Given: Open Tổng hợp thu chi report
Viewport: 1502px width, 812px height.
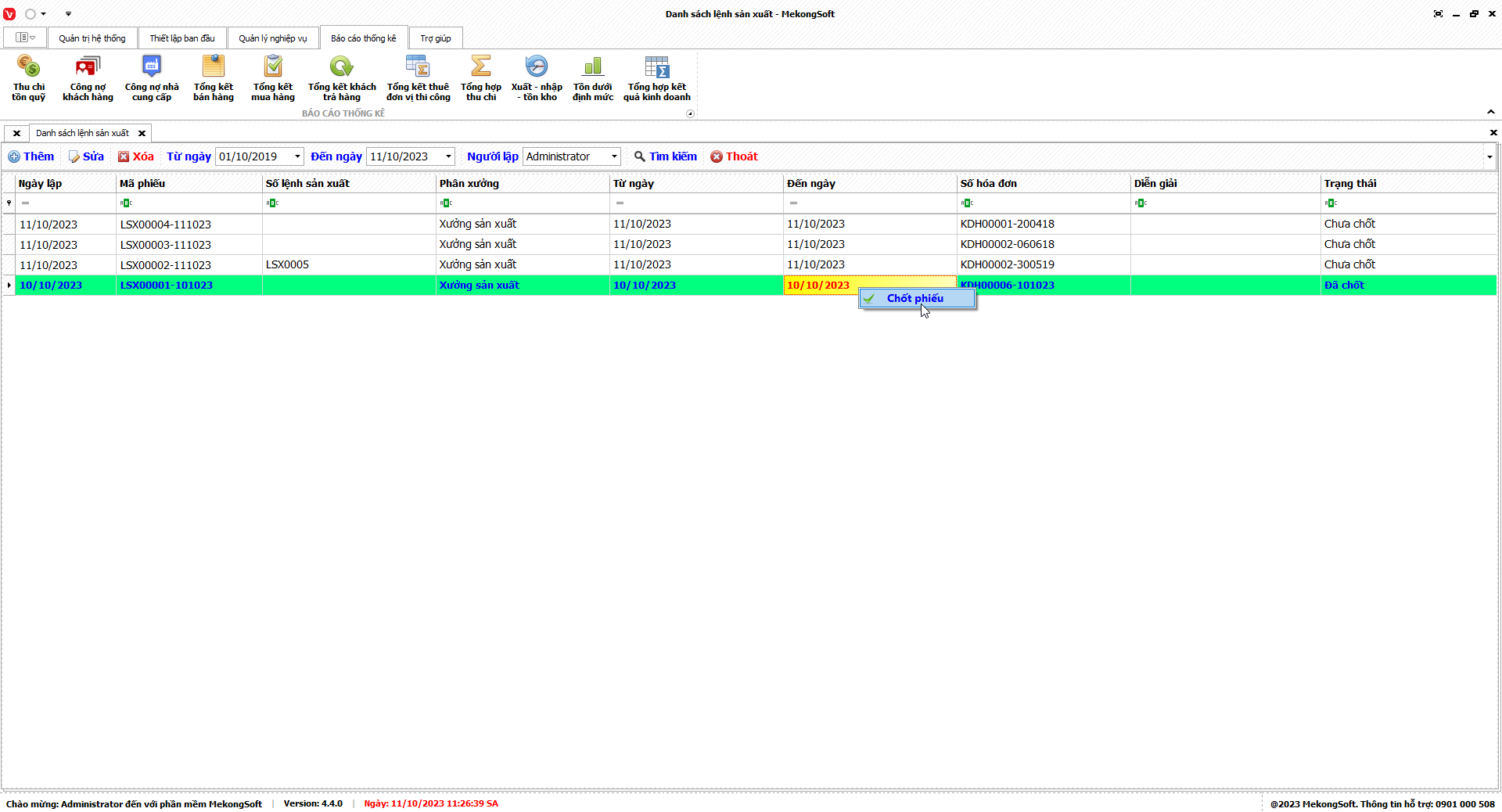Looking at the screenshot, I should (x=481, y=78).
